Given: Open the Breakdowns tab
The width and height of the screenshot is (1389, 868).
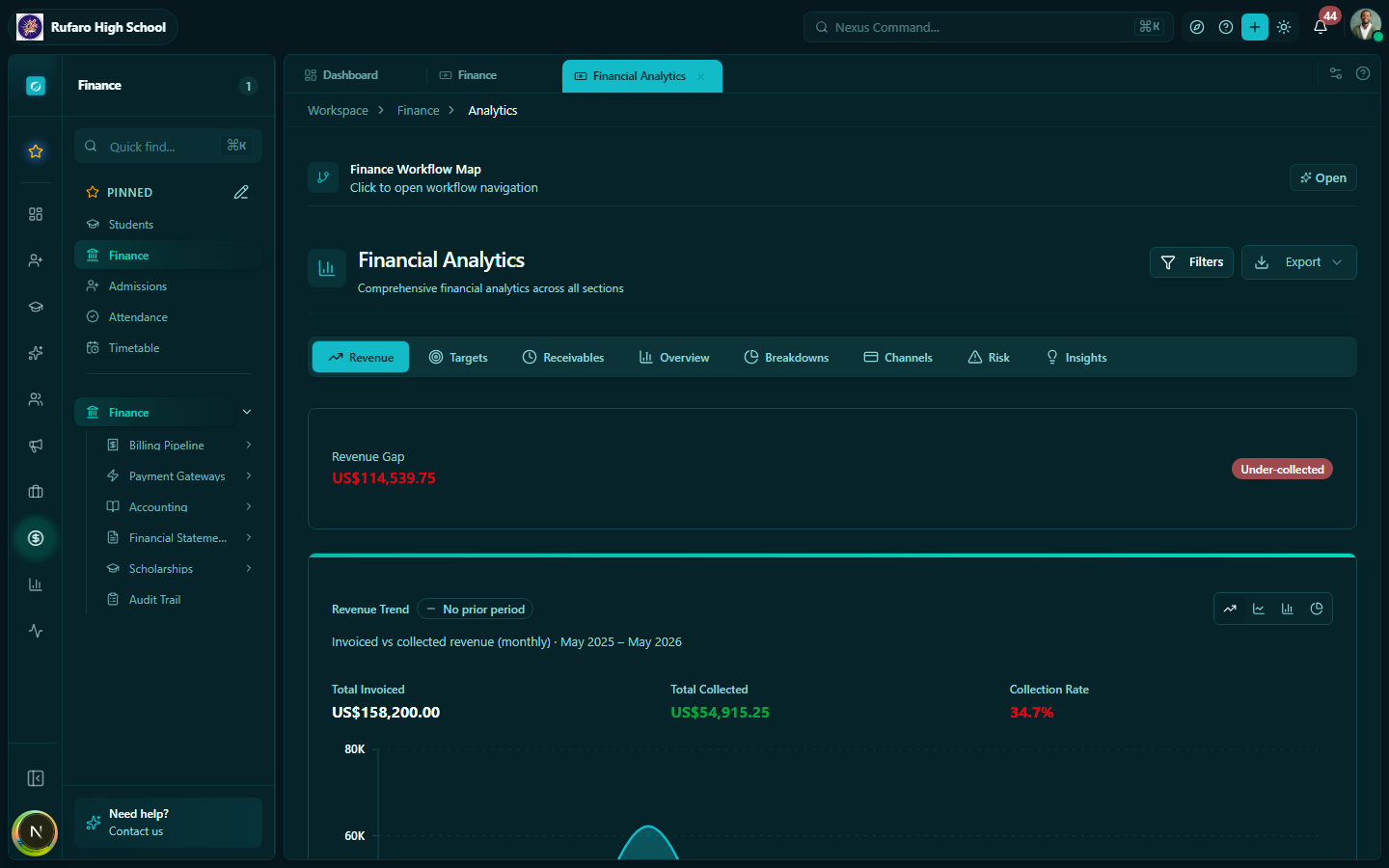Looking at the screenshot, I should click(x=786, y=357).
